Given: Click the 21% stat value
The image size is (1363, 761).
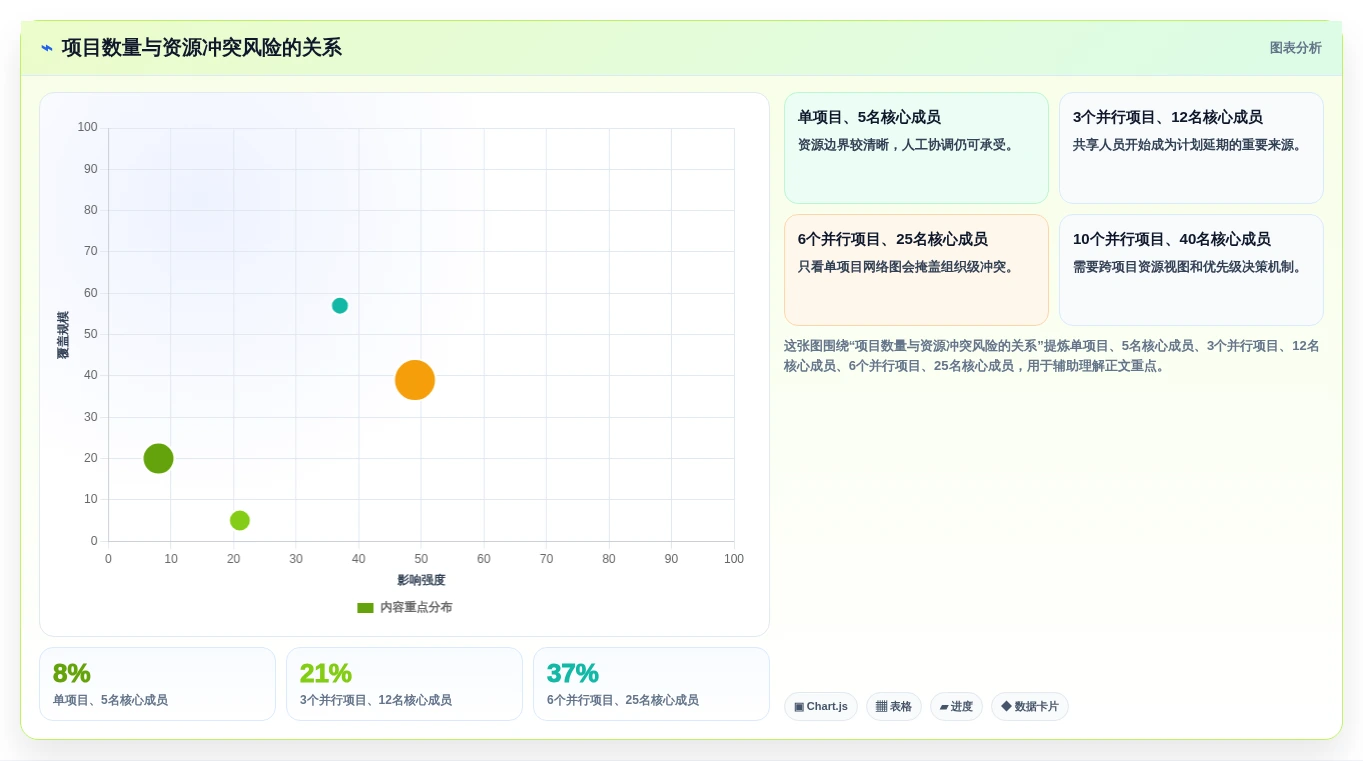Looking at the screenshot, I should pyautogui.click(x=326, y=673).
